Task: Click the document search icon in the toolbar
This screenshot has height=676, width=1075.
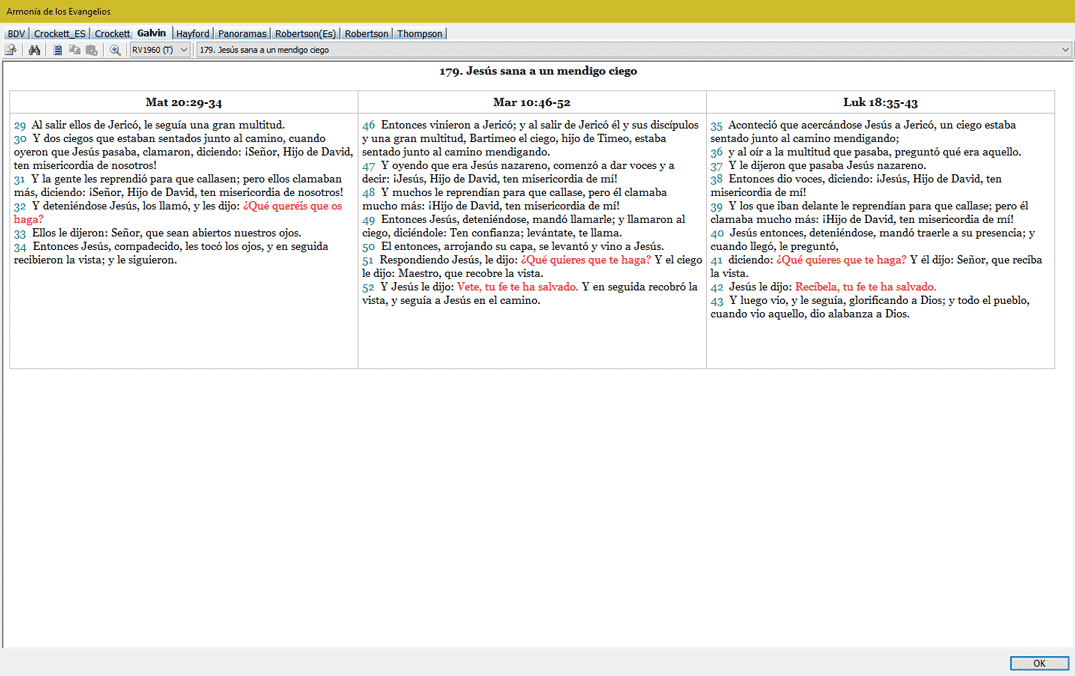Action: click(11, 50)
